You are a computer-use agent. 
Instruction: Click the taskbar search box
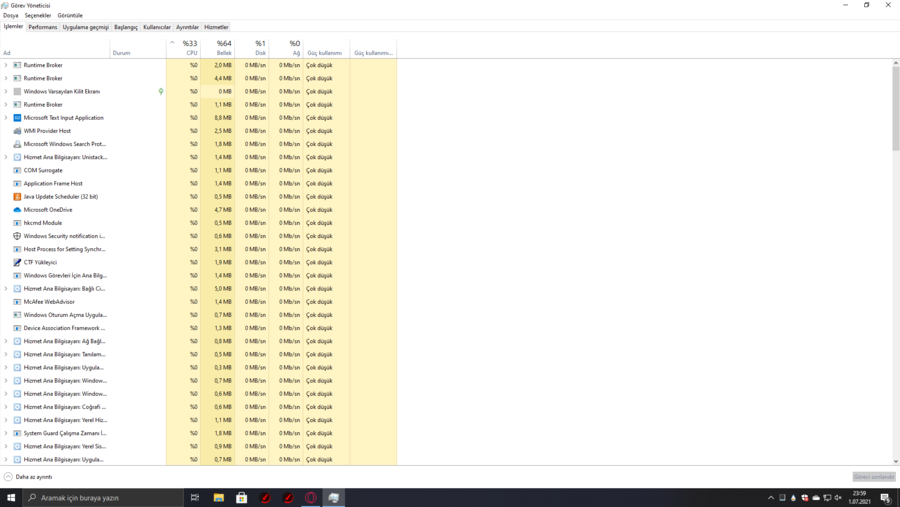(100, 497)
